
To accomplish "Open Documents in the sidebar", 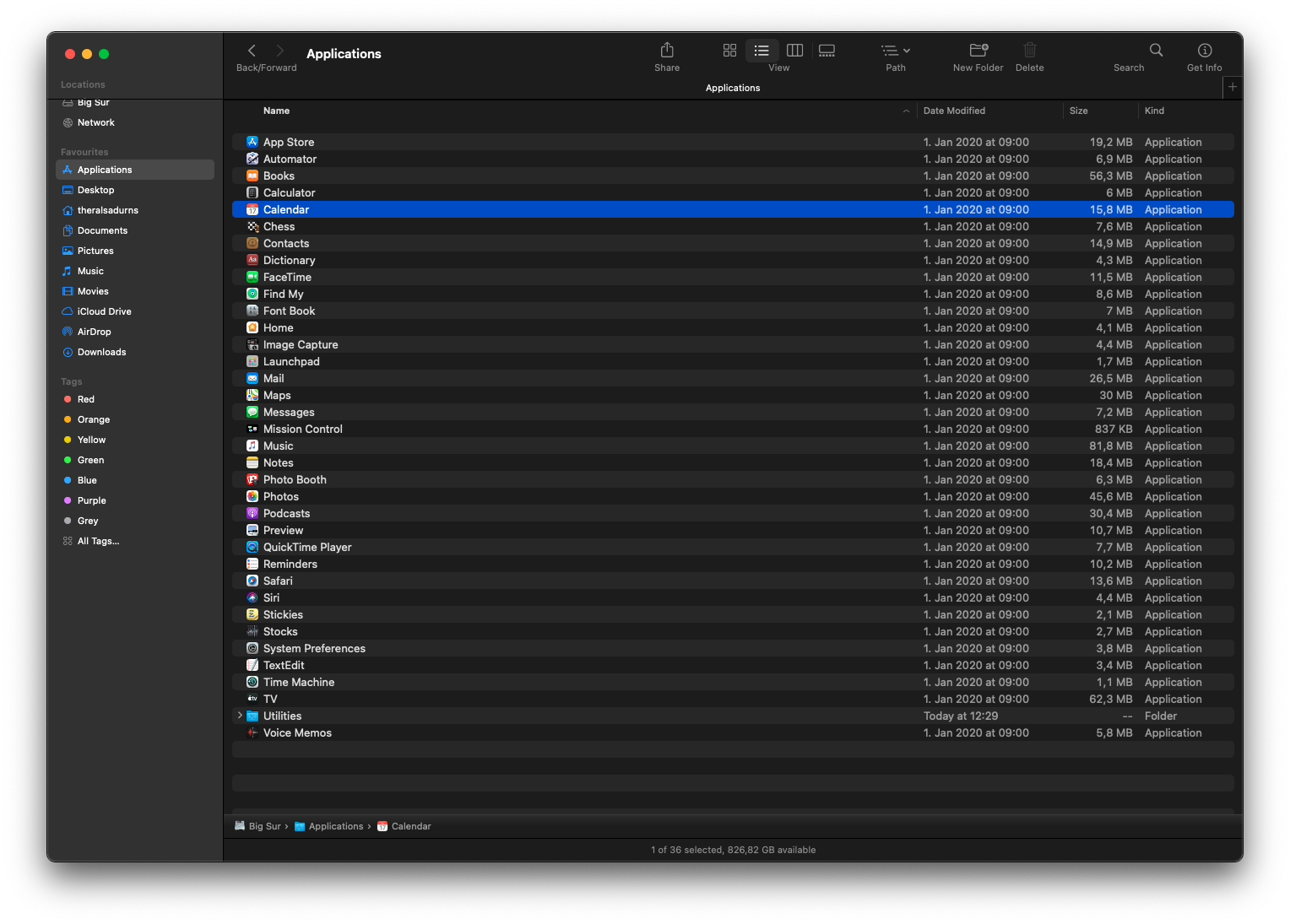I will pos(135,230).
